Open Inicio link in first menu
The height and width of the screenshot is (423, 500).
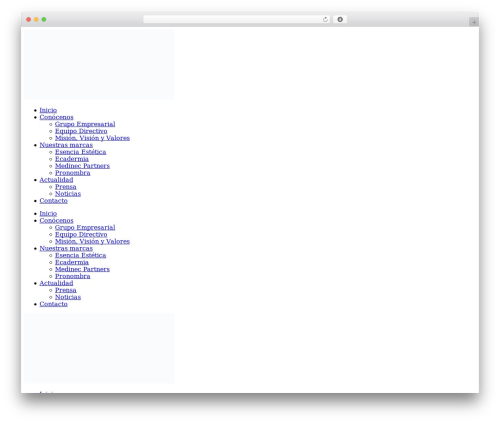click(48, 110)
